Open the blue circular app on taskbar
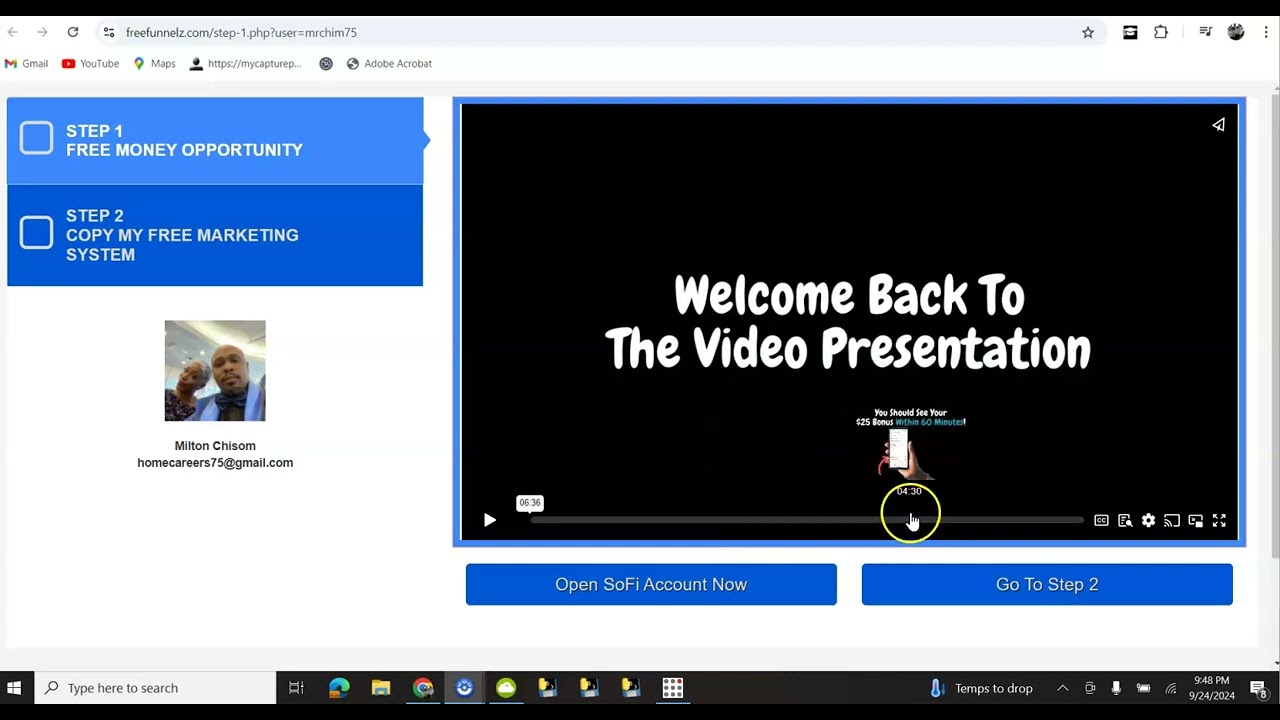Viewport: 1280px width, 720px height. pyautogui.click(x=464, y=688)
